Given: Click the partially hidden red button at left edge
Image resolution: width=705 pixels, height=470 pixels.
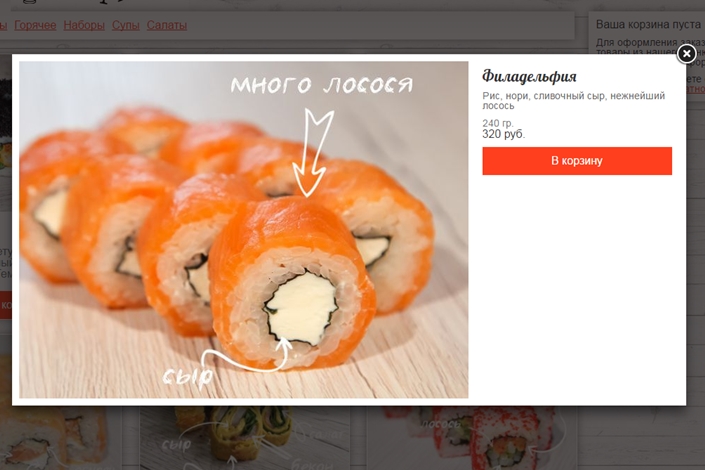Looking at the screenshot, I should point(6,305).
